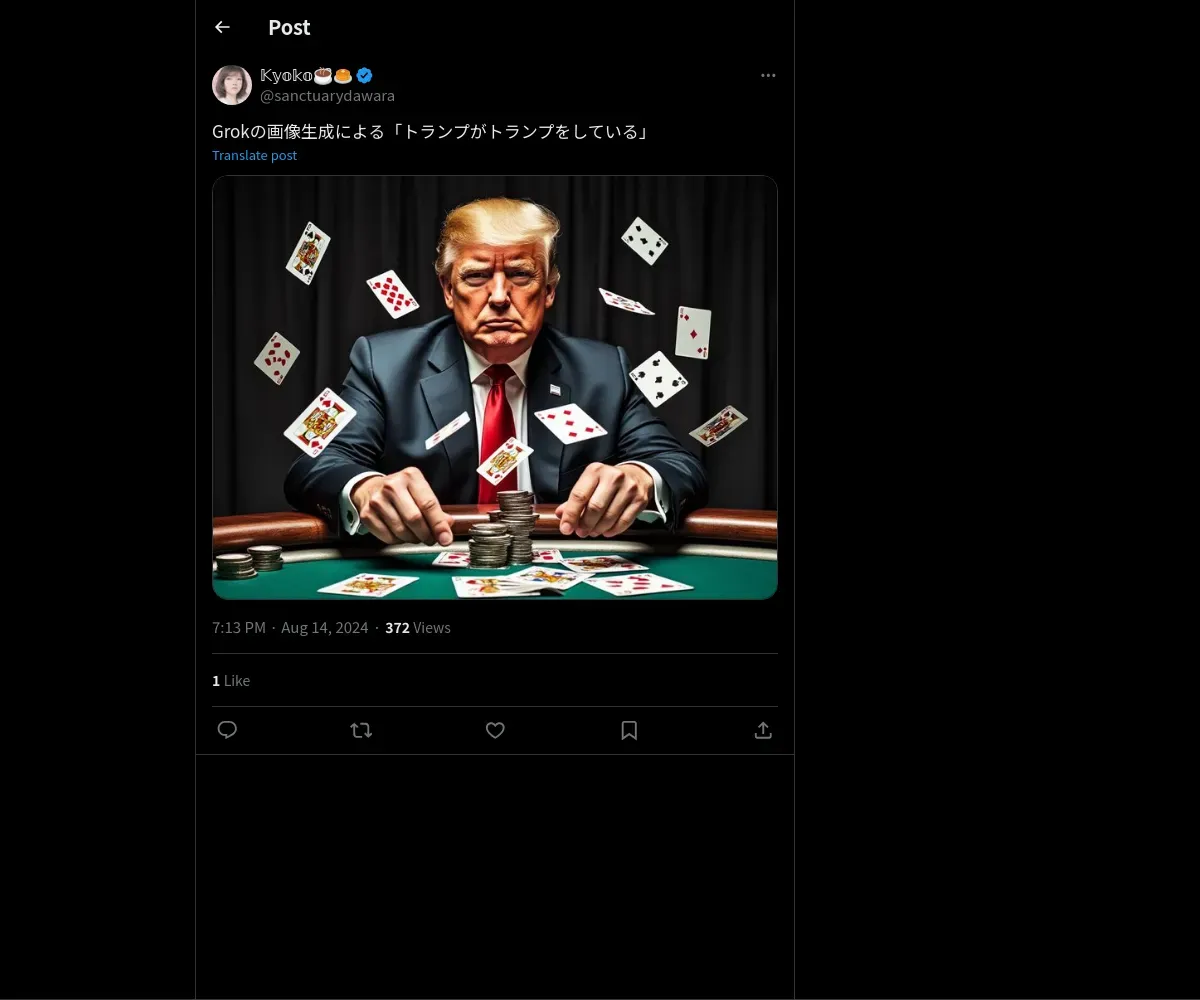1200x1000 pixels.
Task: Click the Post page heading
Action: pyautogui.click(x=289, y=28)
